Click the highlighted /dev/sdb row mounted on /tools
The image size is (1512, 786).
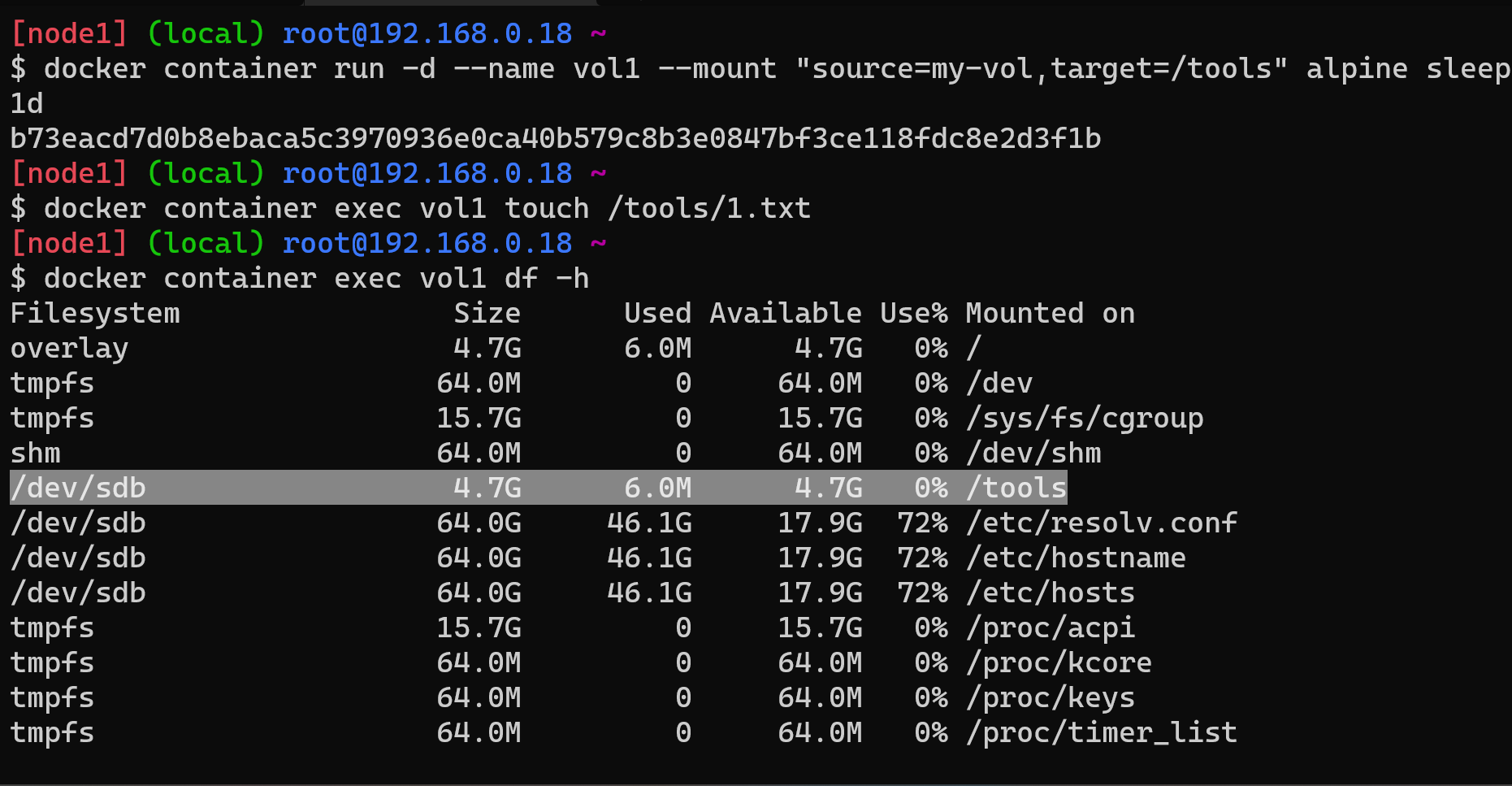point(538,488)
